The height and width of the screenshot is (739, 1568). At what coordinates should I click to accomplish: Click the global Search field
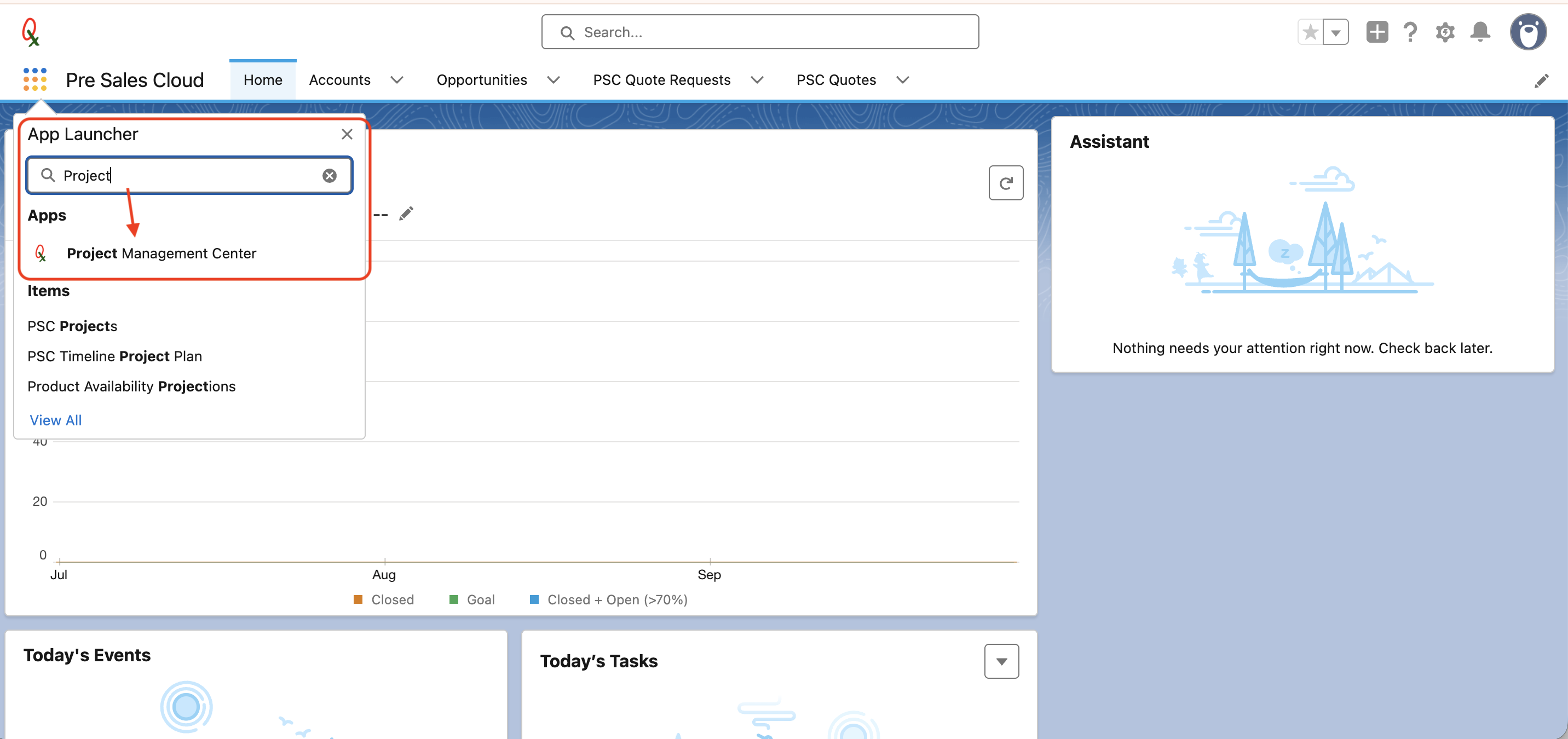[x=760, y=32]
